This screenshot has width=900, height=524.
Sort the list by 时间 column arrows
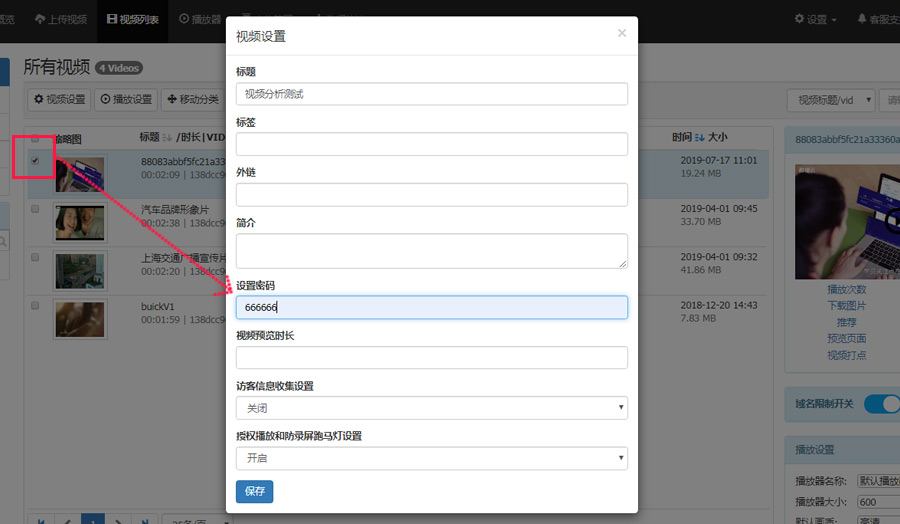[699, 137]
